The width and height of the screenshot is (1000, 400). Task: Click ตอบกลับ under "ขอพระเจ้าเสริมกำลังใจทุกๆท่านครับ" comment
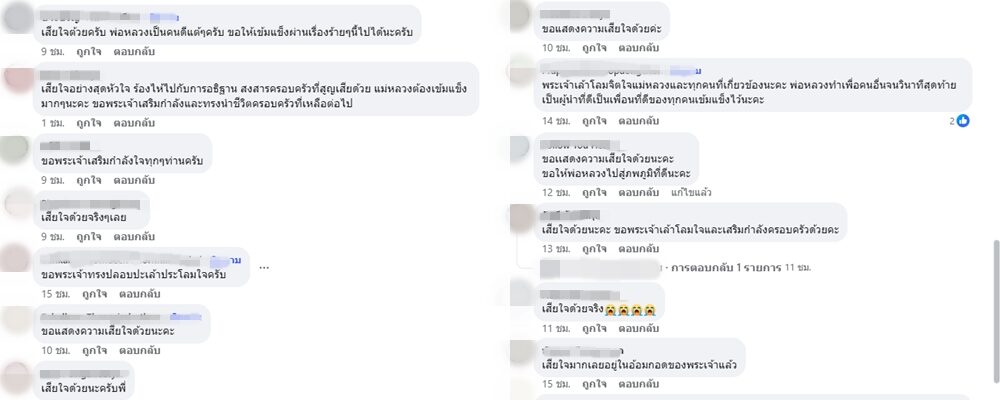[134, 181]
